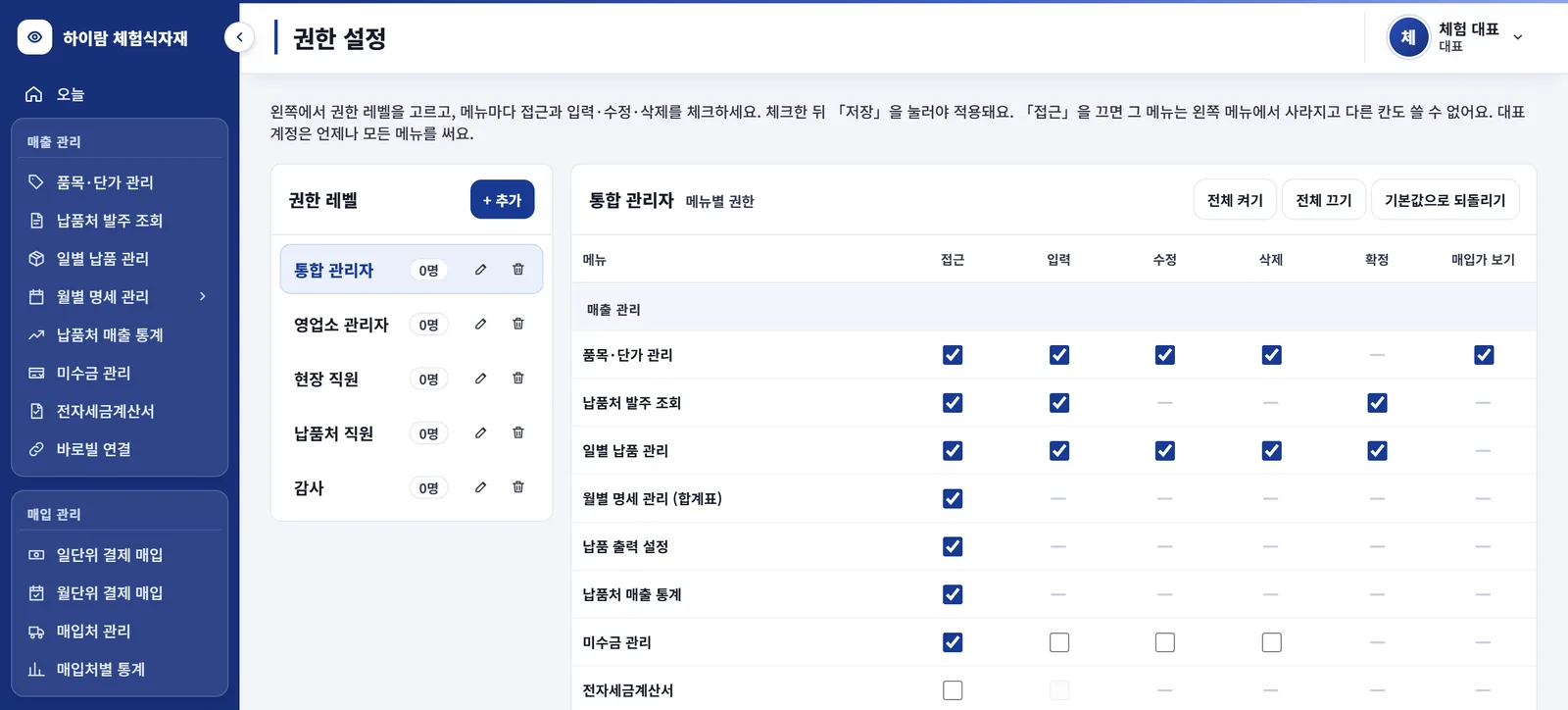The image size is (1568, 710).
Task: Click the 전체 켜기 button
Action: (1235, 200)
